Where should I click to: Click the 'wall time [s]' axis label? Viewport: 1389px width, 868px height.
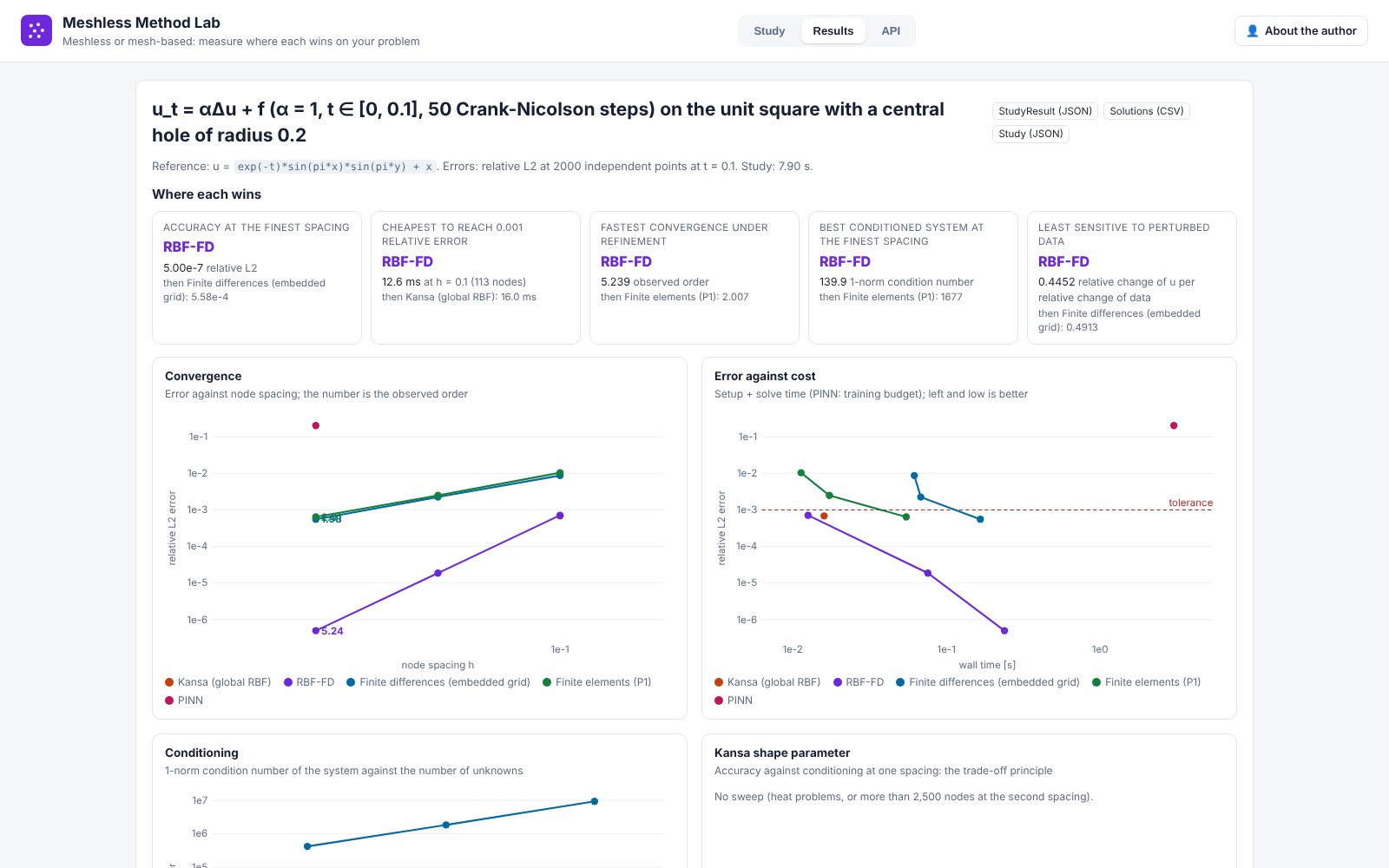[x=987, y=665]
